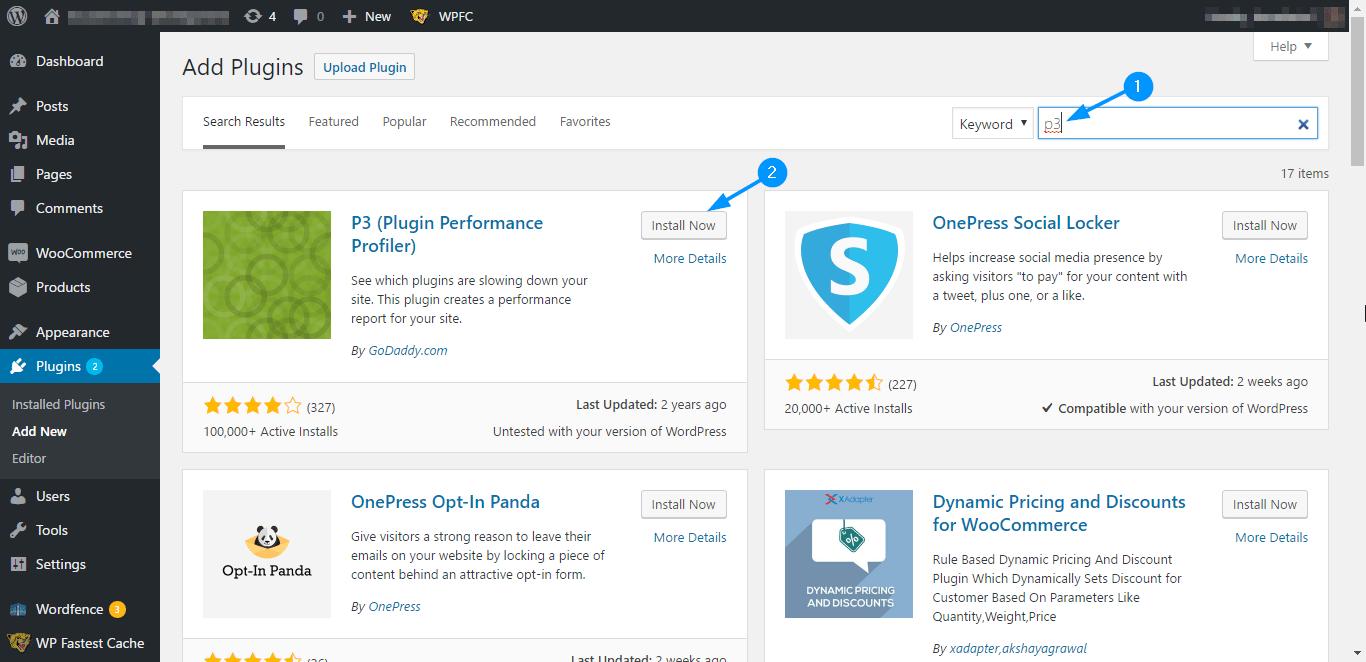Open GoDaddy.com author link
1366x662 pixels.
407,351
